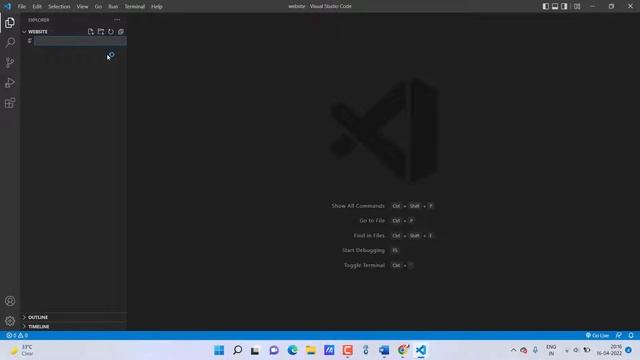Open the Extensions view

[x=10, y=103]
